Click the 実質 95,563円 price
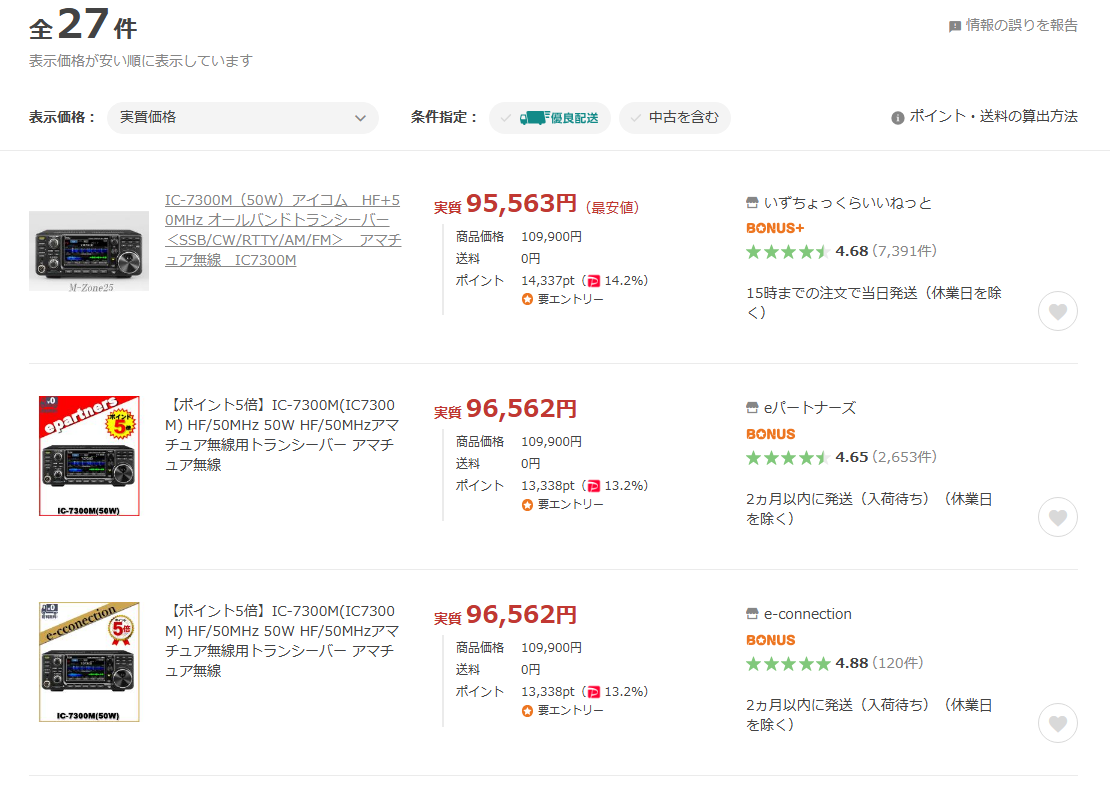 (505, 204)
